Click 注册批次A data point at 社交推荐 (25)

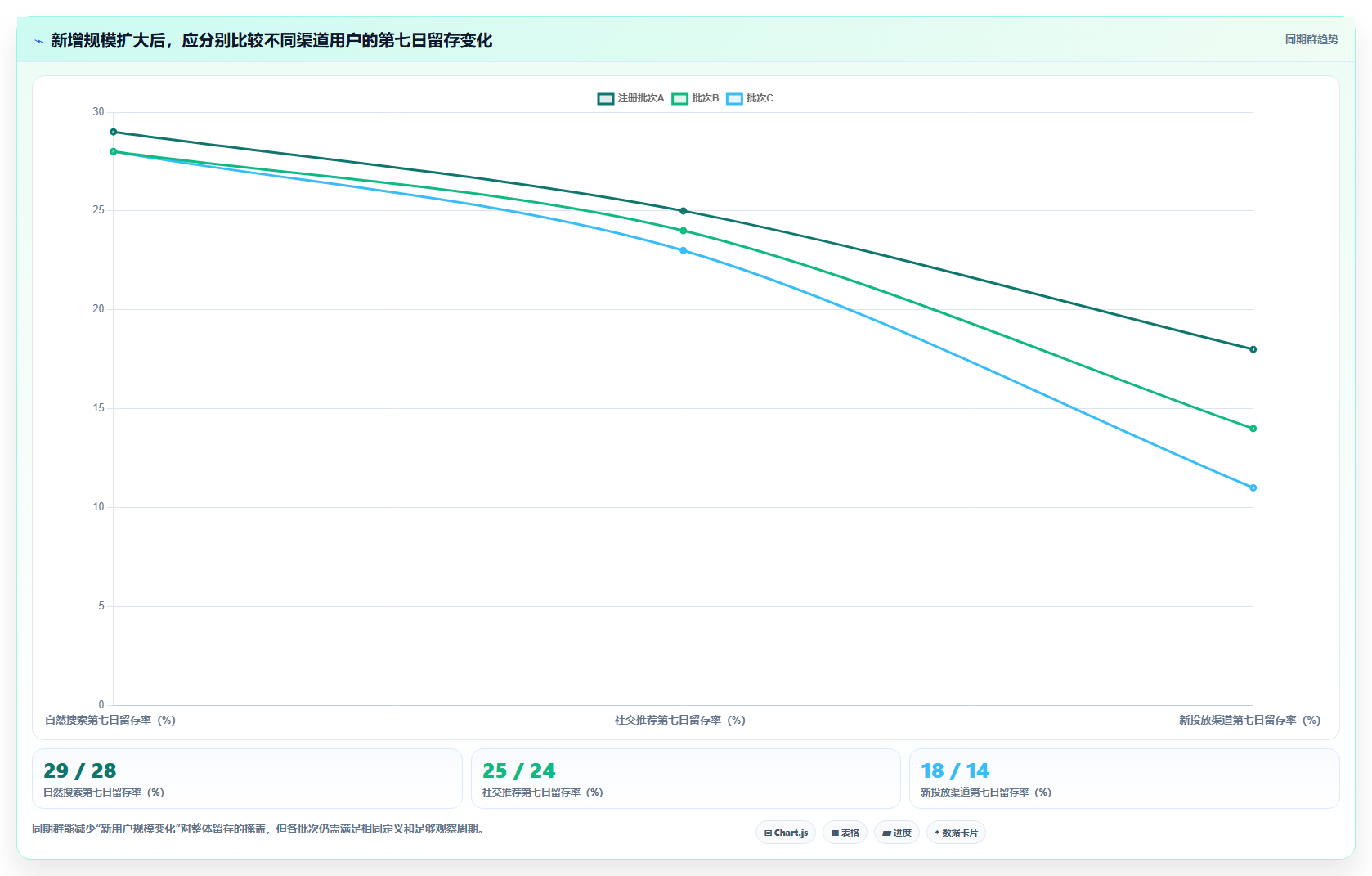coord(684,211)
